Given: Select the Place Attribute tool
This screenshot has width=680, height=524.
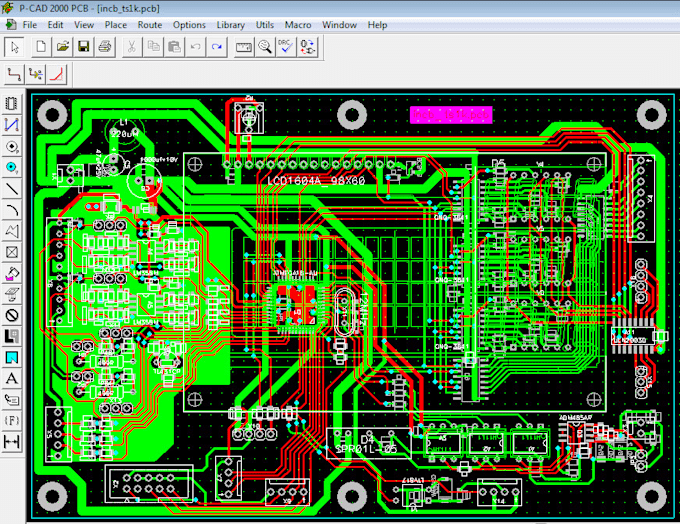Looking at the screenshot, I should [12, 400].
